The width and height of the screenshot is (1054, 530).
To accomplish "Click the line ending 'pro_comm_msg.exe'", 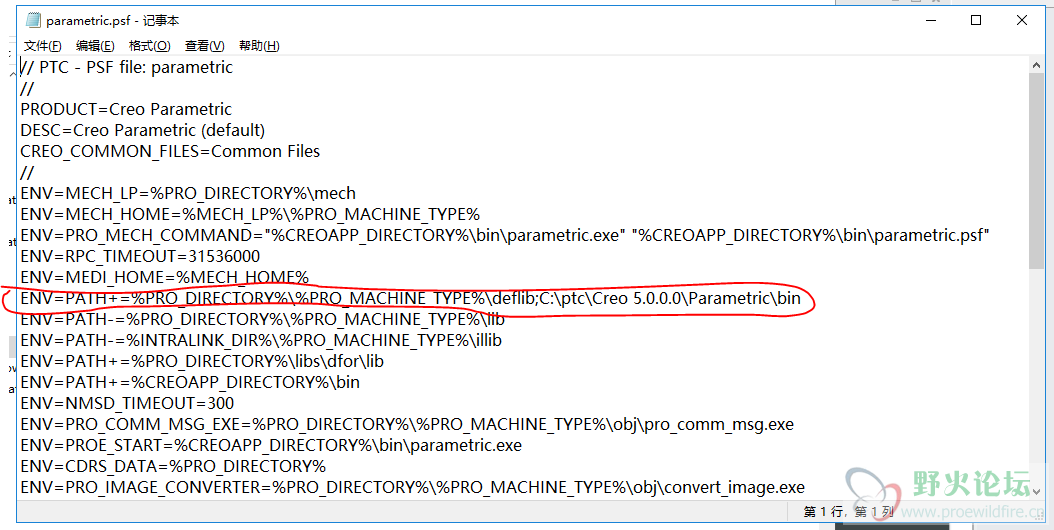I will point(407,424).
